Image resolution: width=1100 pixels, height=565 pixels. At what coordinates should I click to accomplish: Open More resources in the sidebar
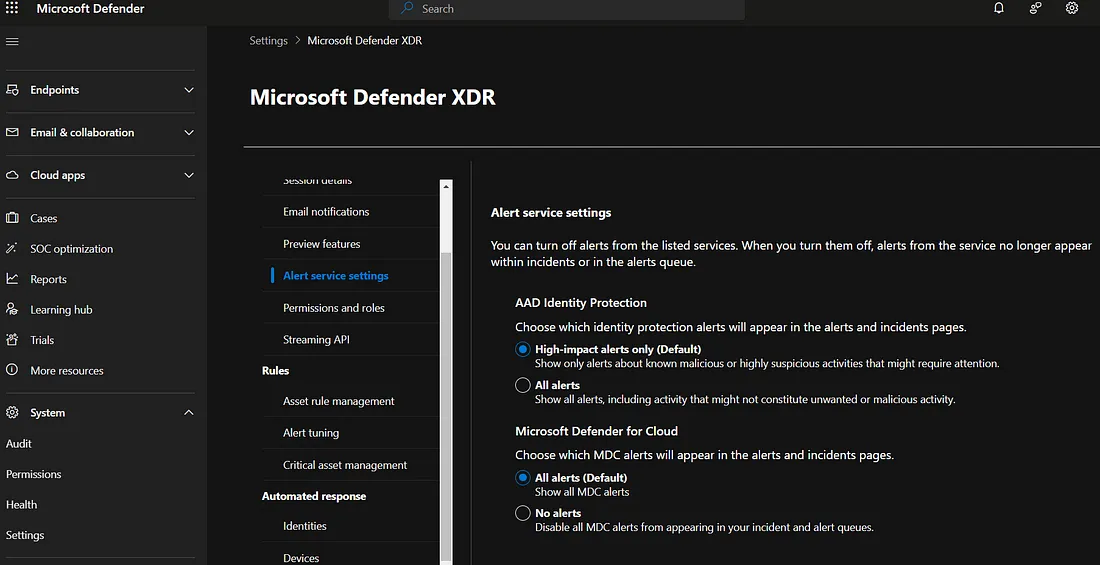[x=67, y=371]
